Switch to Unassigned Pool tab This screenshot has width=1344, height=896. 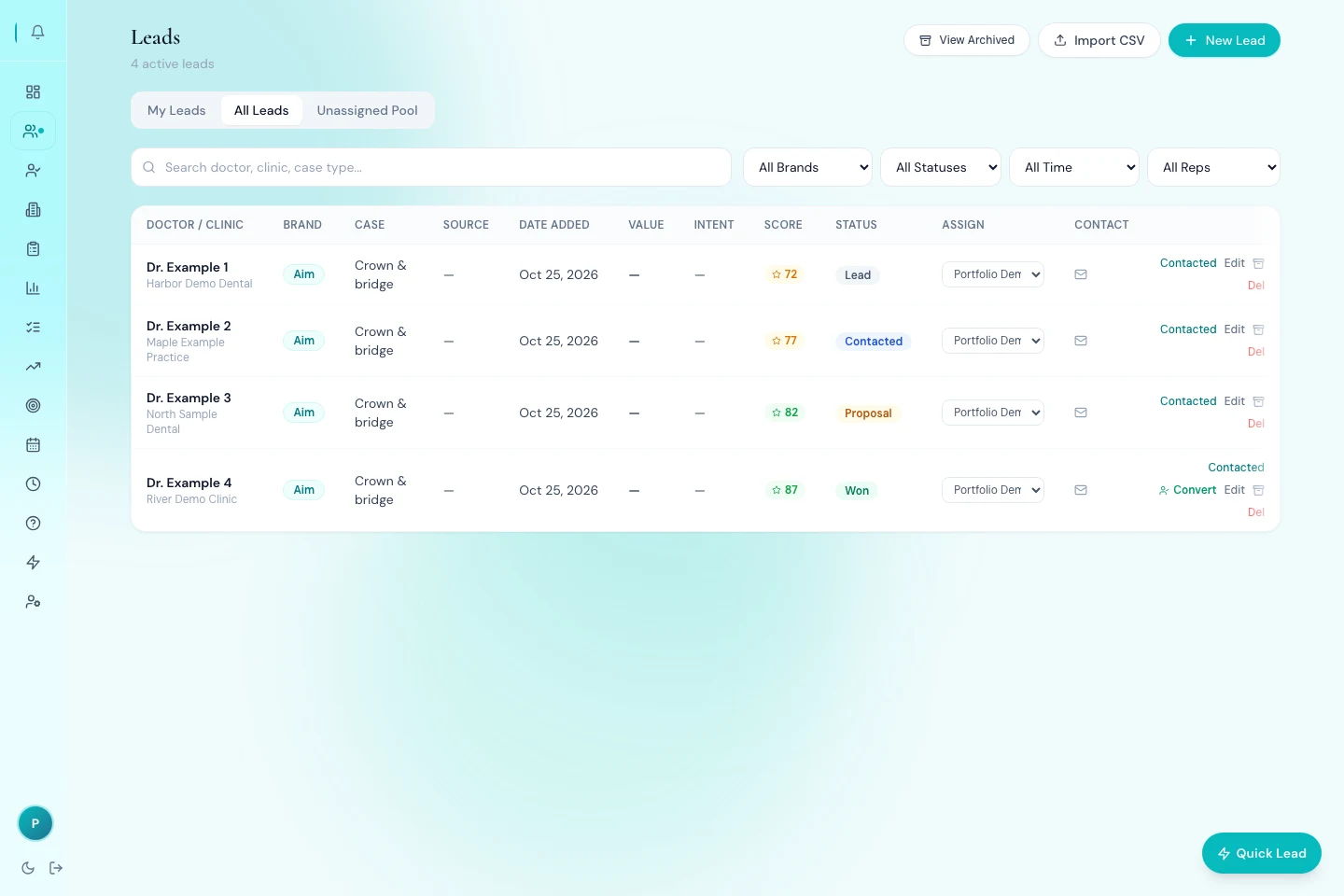(367, 110)
